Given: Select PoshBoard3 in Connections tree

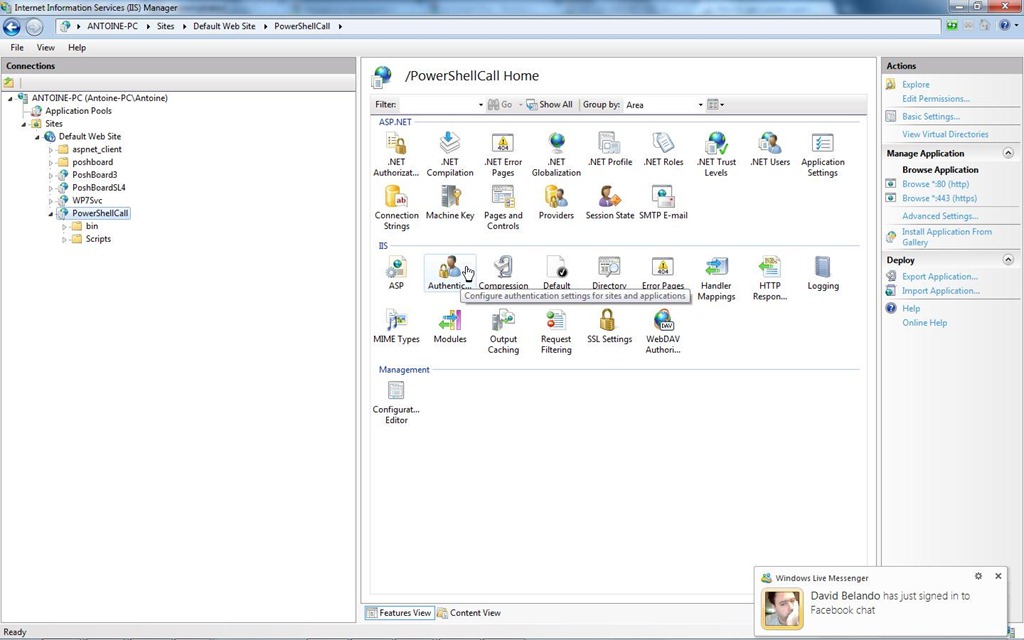Looking at the screenshot, I should [95, 175].
